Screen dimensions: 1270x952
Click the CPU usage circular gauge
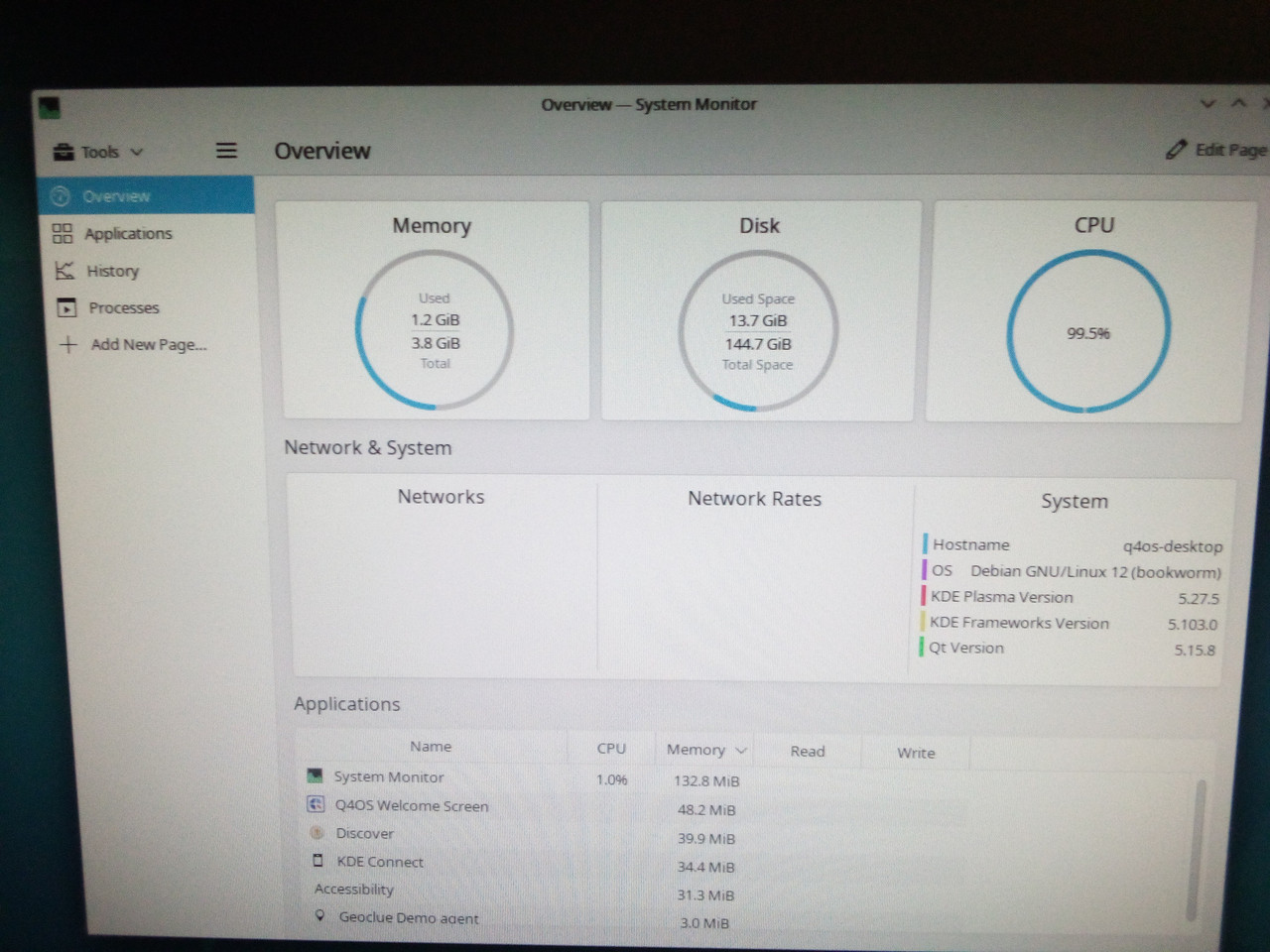tap(1088, 332)
